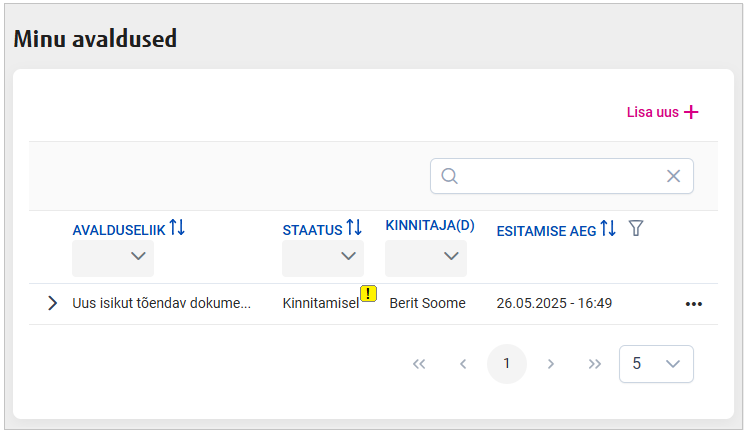Expand the Uus isikut tõendav dokument row

pos(52,303)
